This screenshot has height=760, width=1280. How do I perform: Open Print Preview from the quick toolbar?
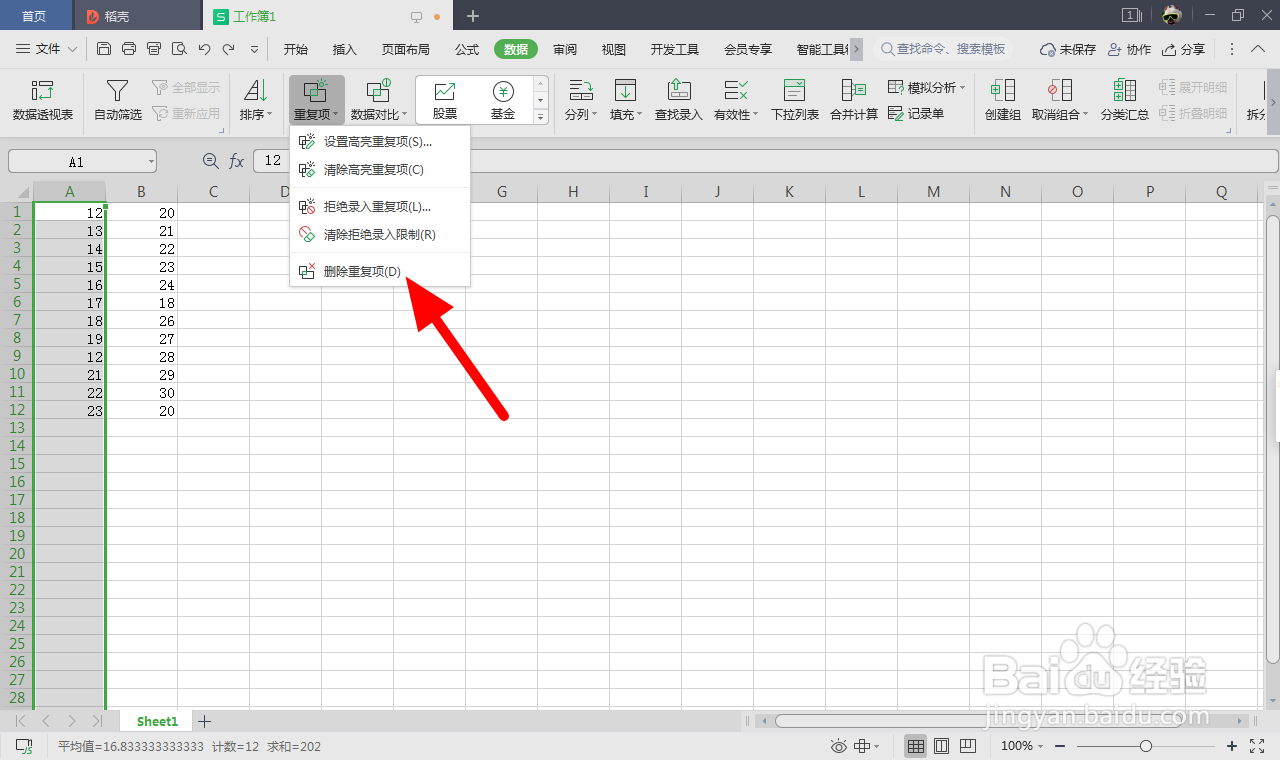179,49
